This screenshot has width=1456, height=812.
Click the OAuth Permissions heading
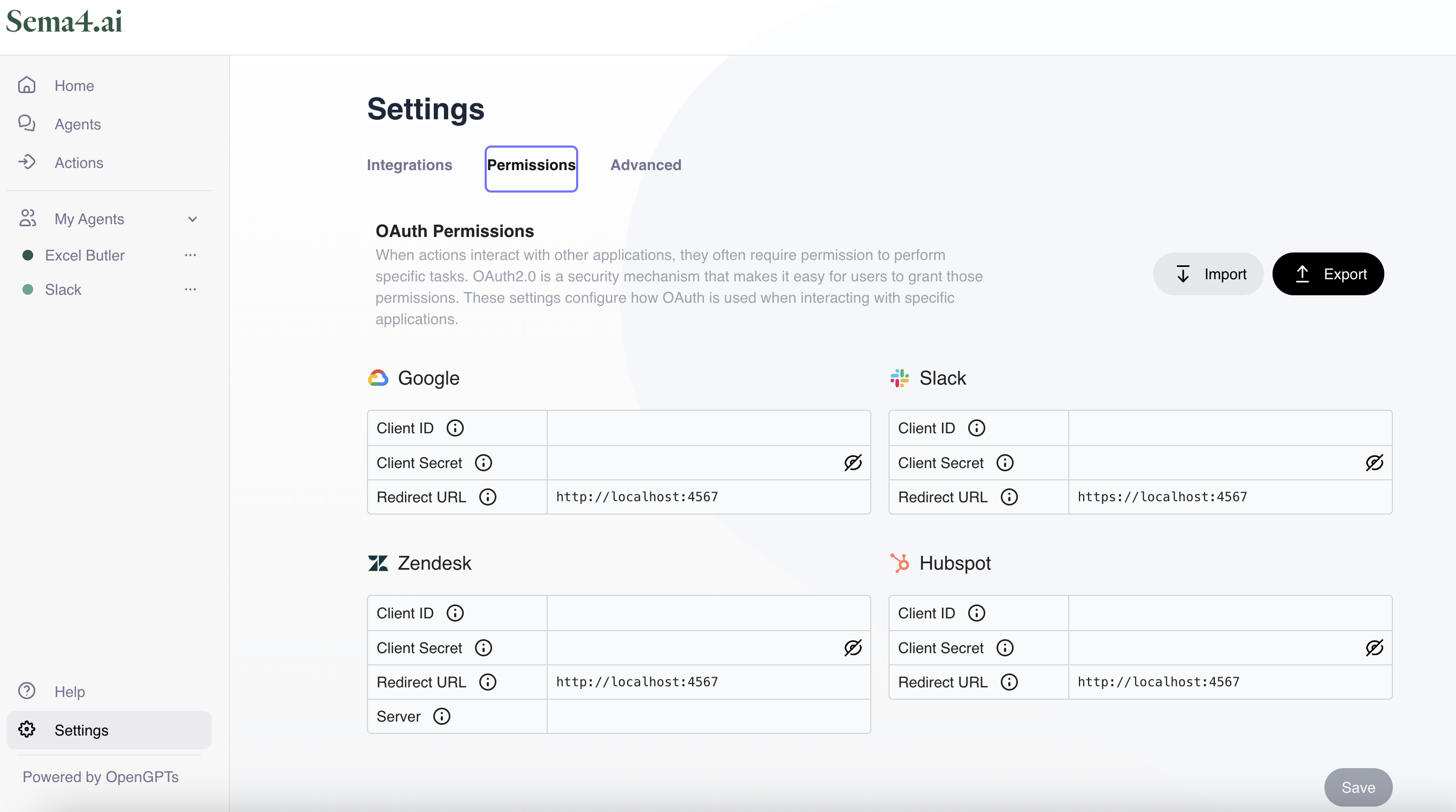click(x=455, y=231)
